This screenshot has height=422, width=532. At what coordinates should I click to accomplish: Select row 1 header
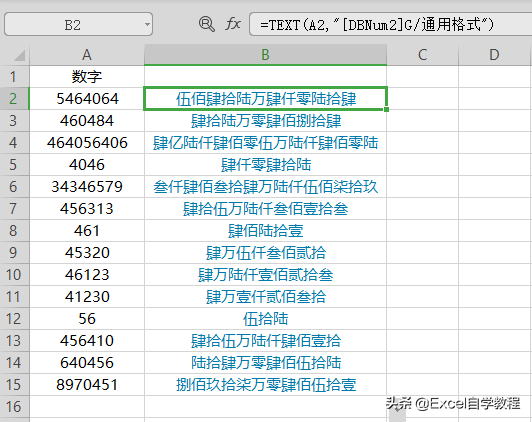point(14,77)
